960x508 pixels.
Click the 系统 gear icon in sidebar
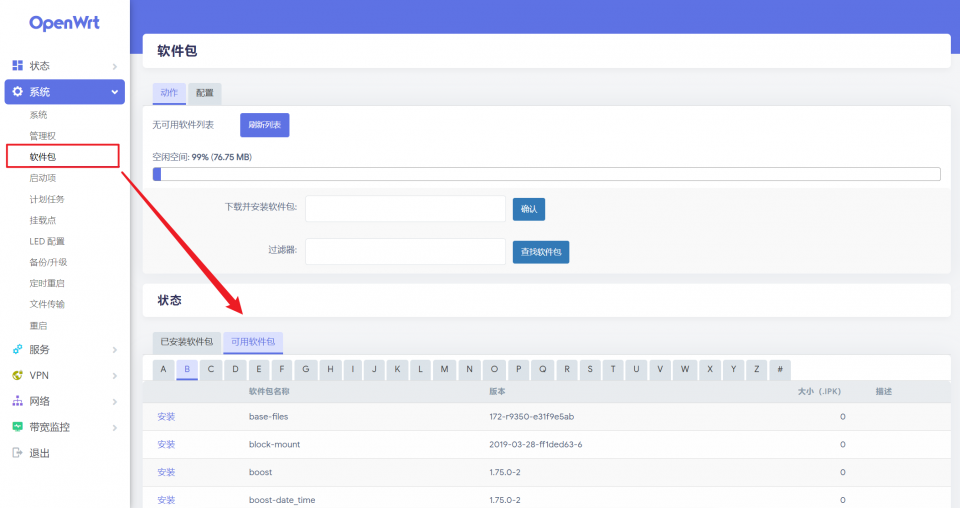17,92
